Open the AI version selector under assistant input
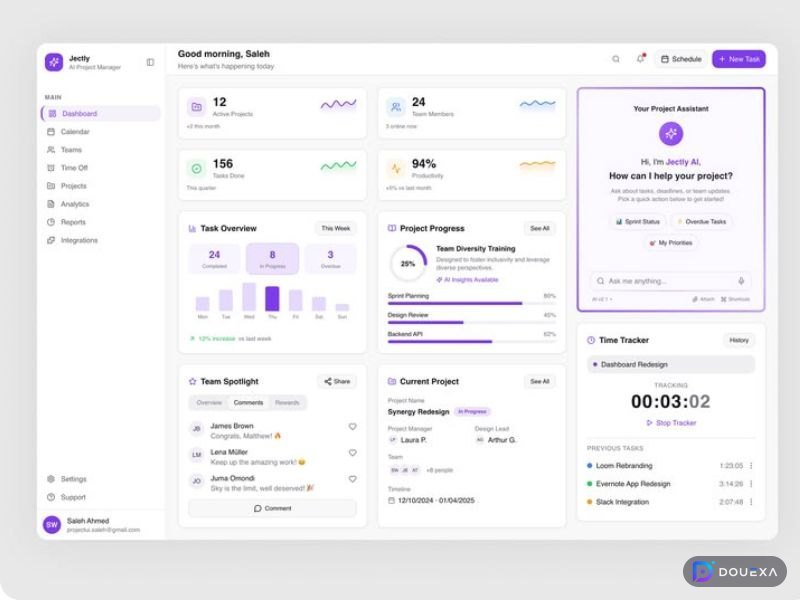800x600 pixels. tap(602, 299)
